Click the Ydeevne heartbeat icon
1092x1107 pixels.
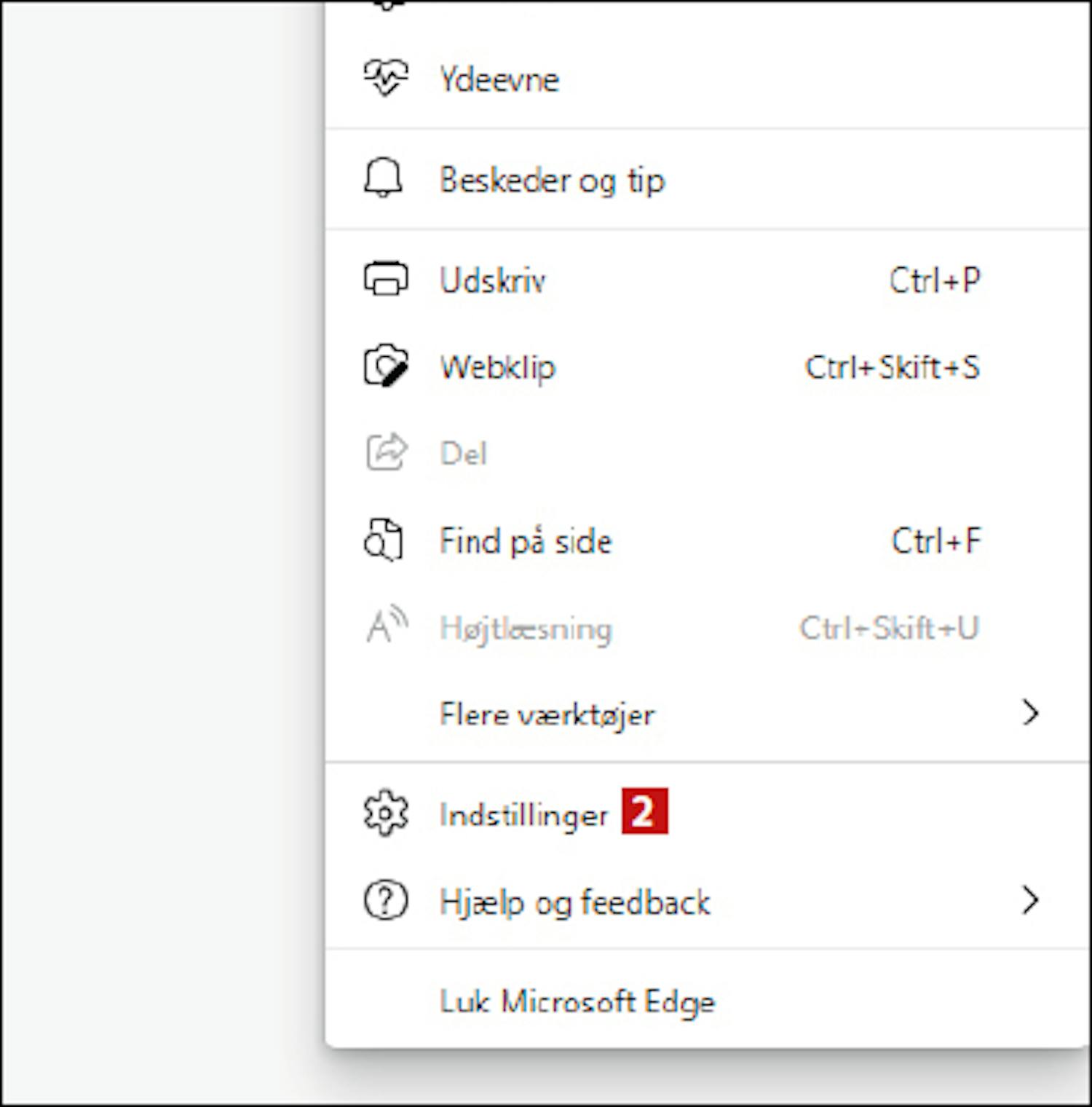coord(385,77)
